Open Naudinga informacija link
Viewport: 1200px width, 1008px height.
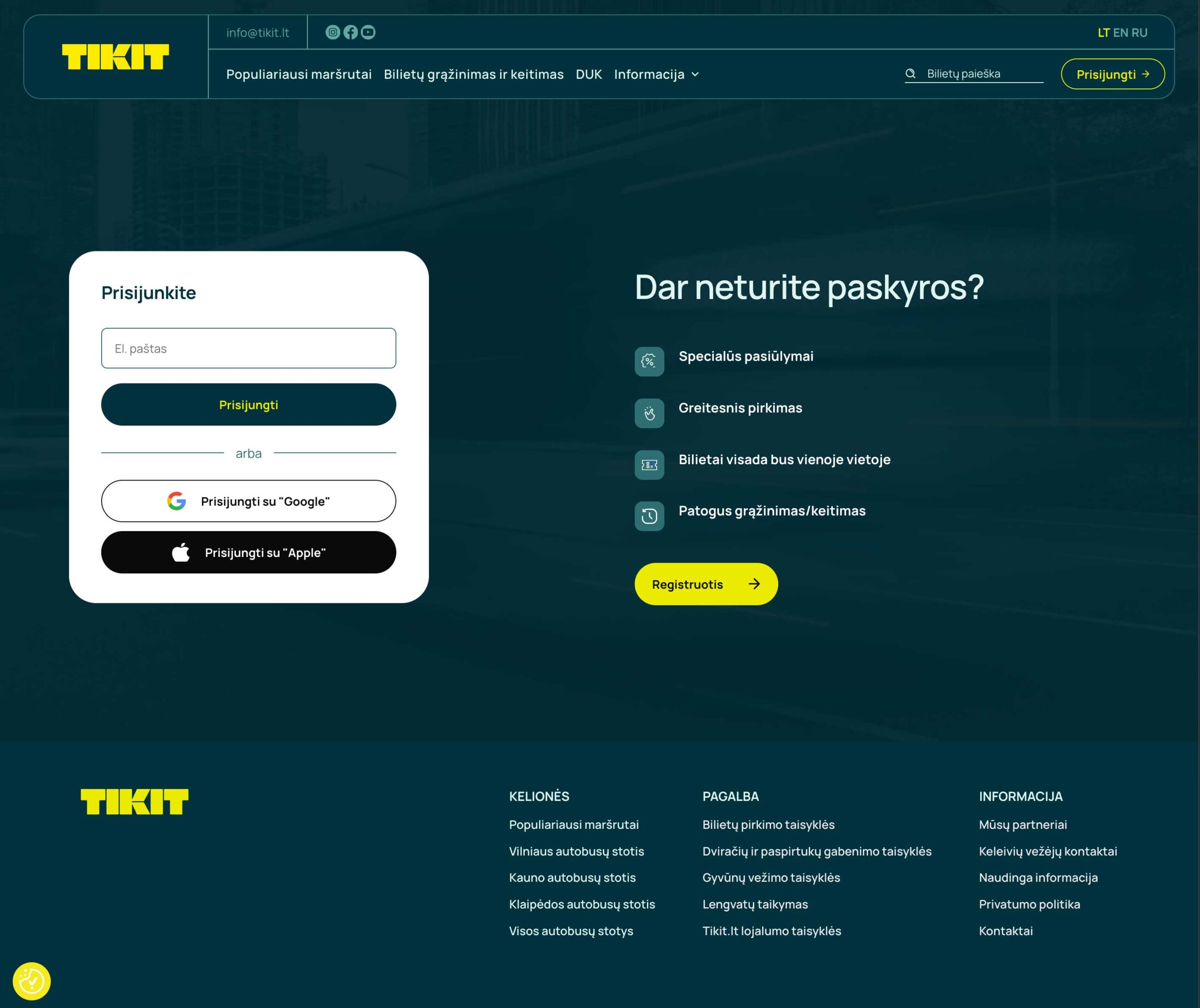pyautogui.click(x=1038, y=878)
